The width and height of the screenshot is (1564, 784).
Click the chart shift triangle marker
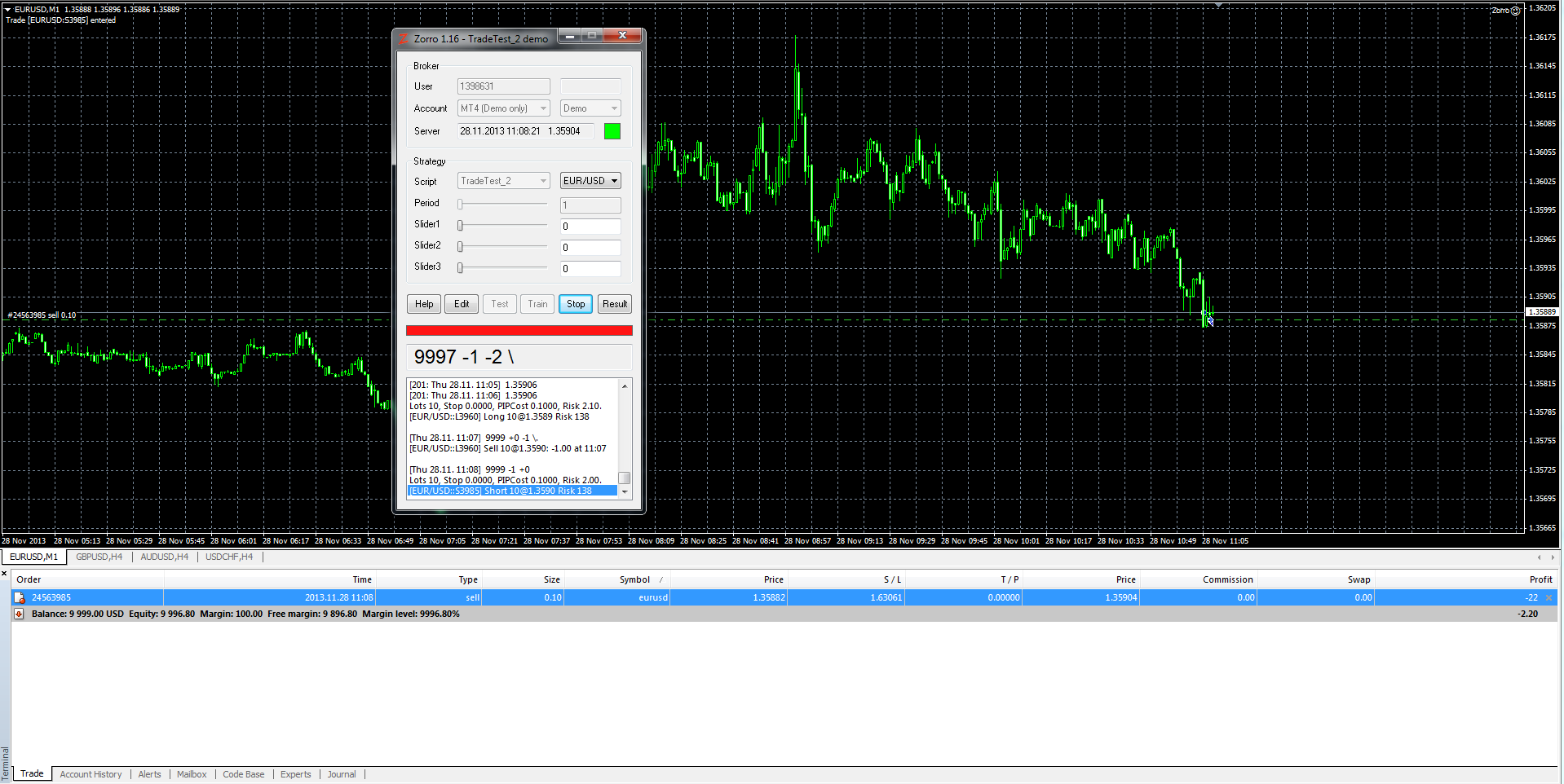coord(1218,6)
